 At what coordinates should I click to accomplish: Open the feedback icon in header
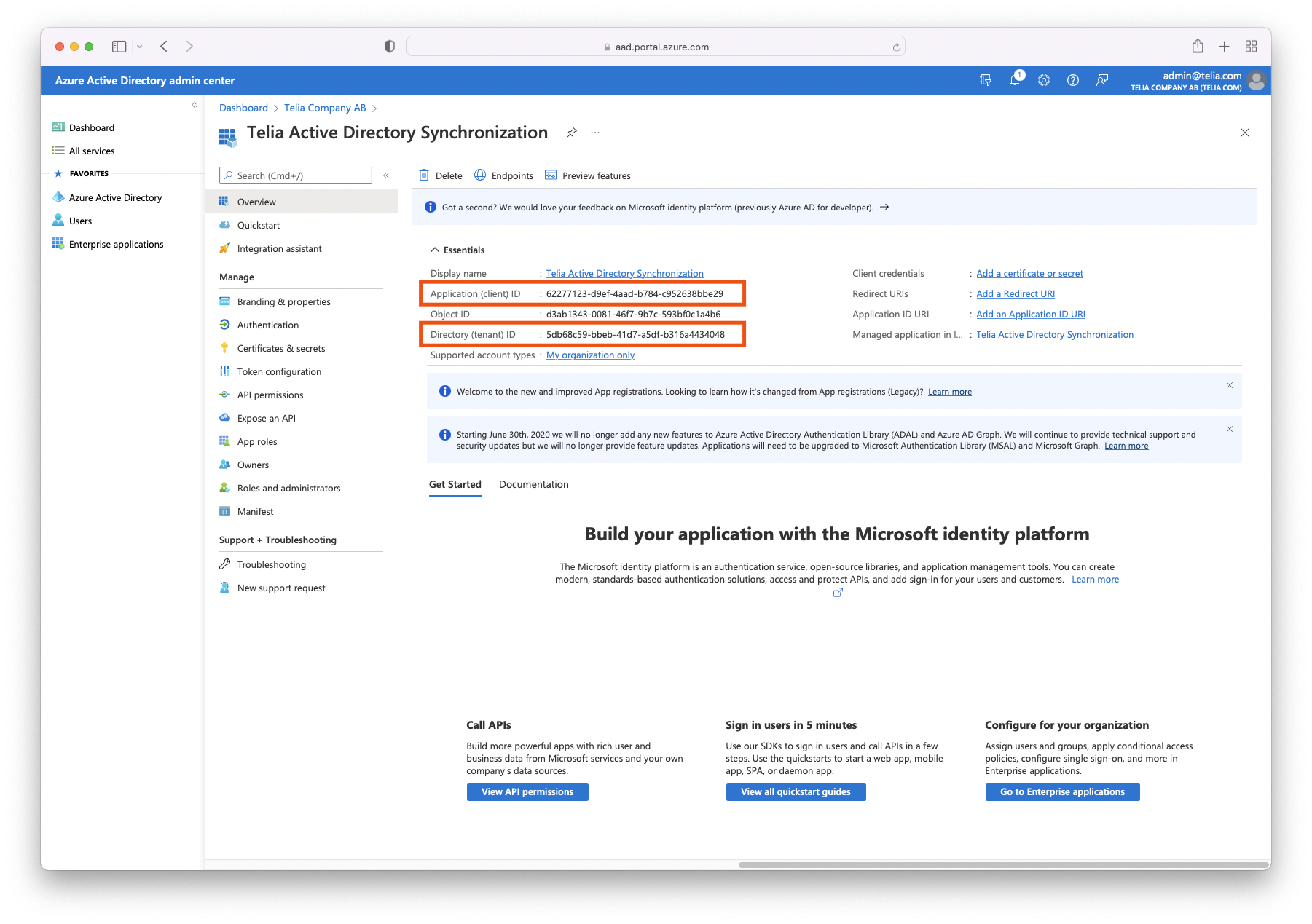[x=1102, y=80]
